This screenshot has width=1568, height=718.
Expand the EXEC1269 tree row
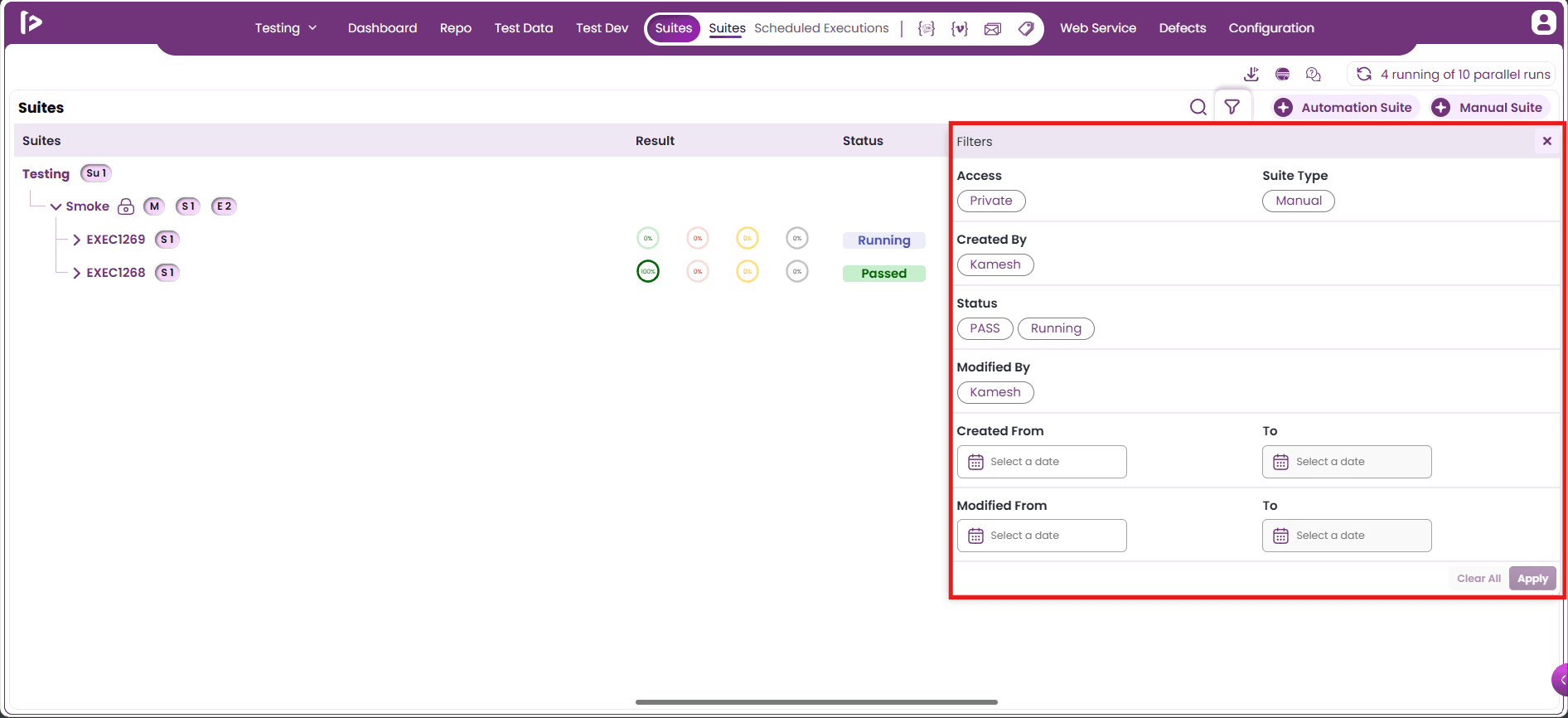[76, 240]
